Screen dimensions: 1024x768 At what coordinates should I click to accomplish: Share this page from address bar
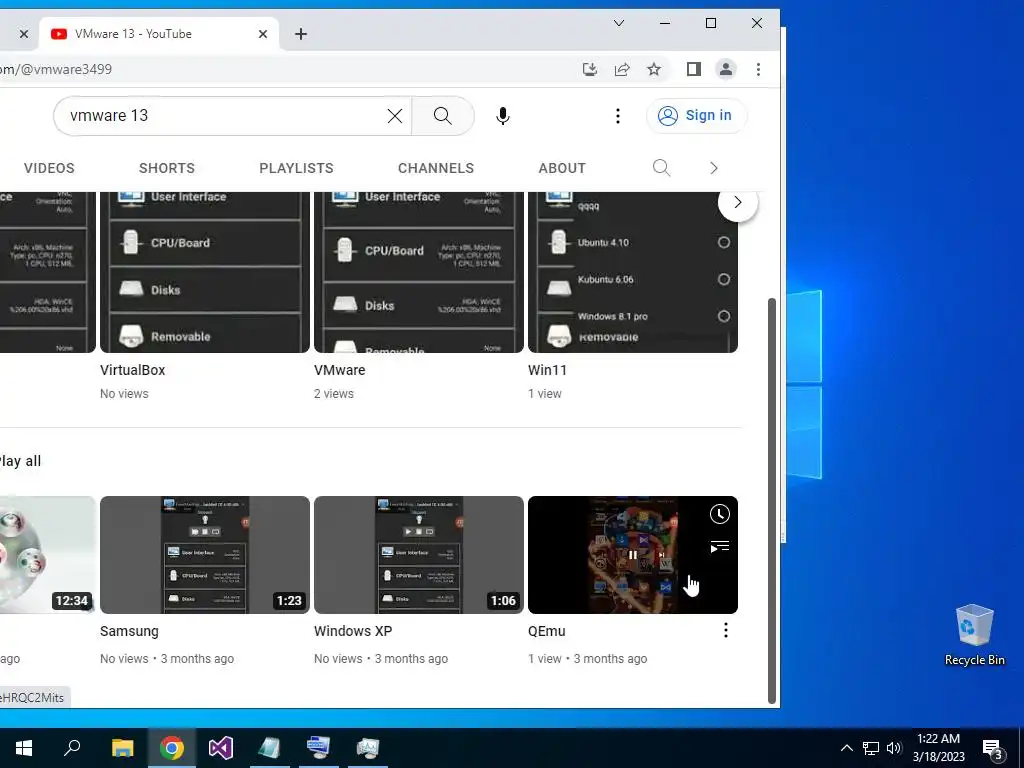pyautogui.click(x=622, y=69)
